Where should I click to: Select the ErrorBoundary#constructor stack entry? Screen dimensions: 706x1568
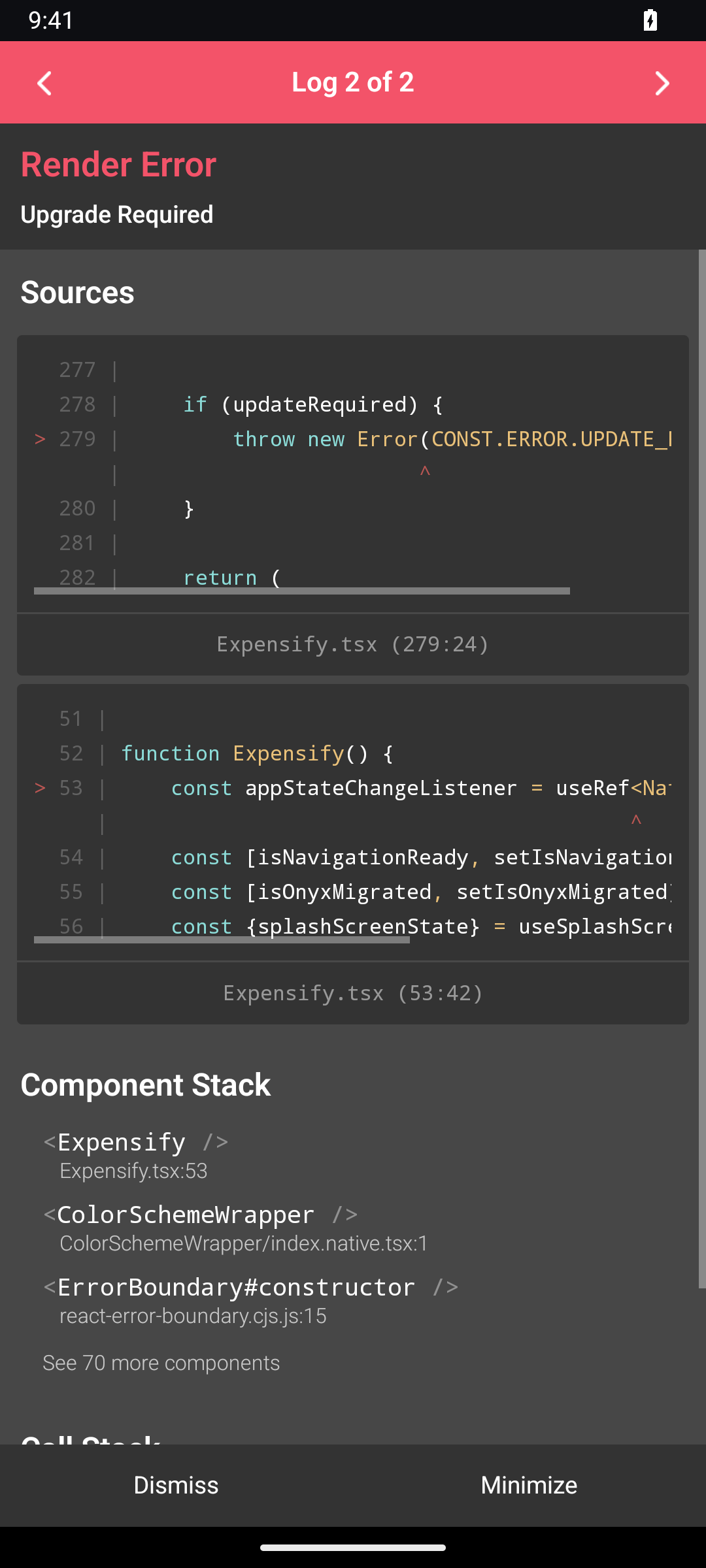pos(251,1300)
